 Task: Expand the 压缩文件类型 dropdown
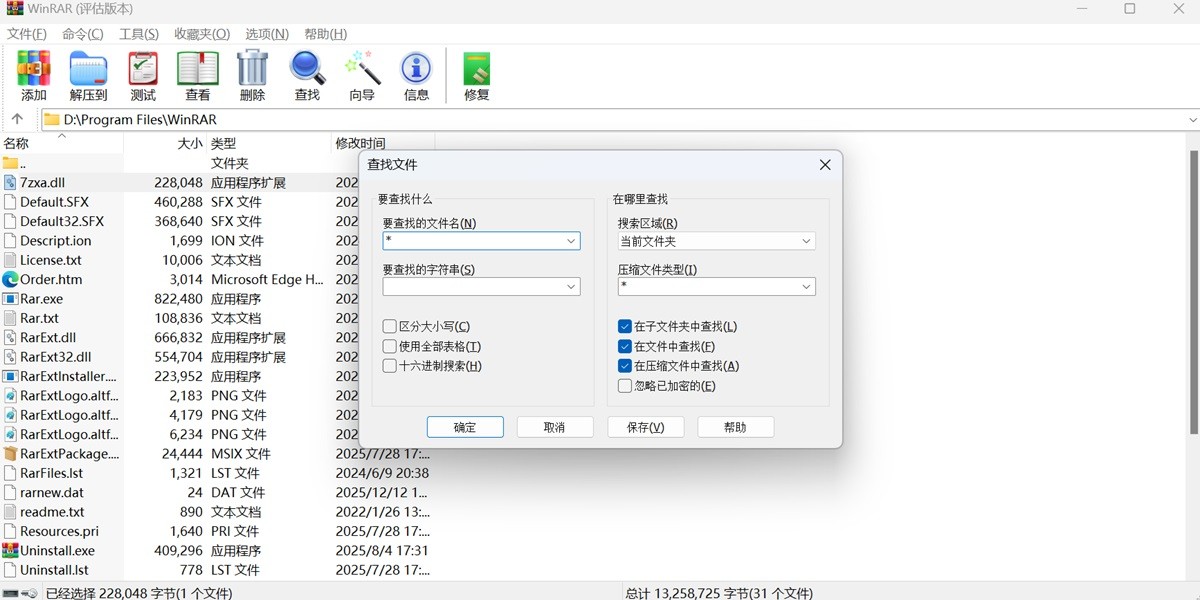(806, 286)
